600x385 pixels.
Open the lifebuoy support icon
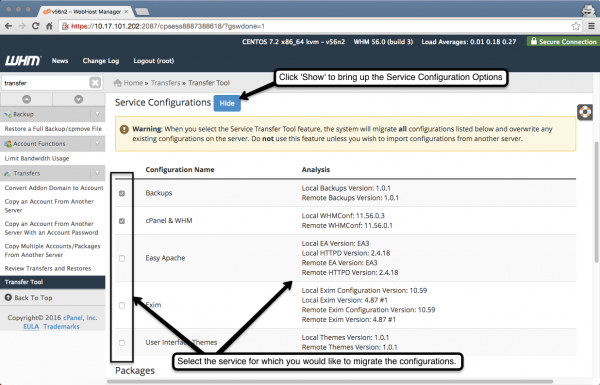pos(585,112)
